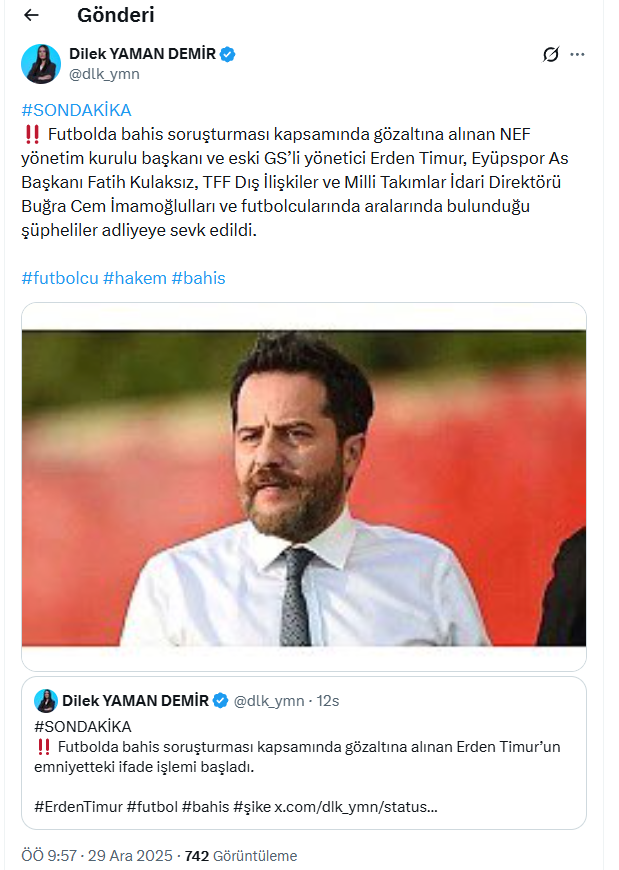Image resolution: width=619 pixels, height=870 pixels.
Task: Open the #şike hashtag
Action: coord(238,803)
